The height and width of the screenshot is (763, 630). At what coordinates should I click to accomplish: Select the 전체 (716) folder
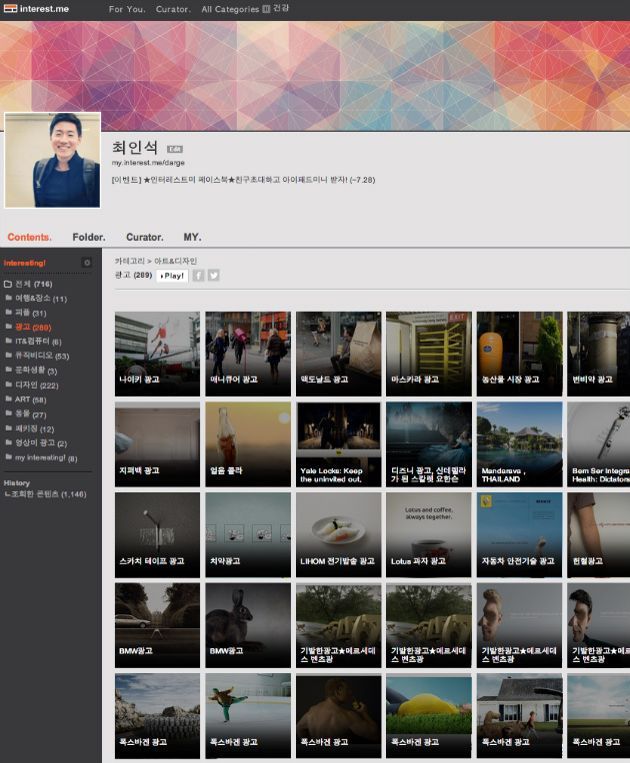(x=28, y=284)
